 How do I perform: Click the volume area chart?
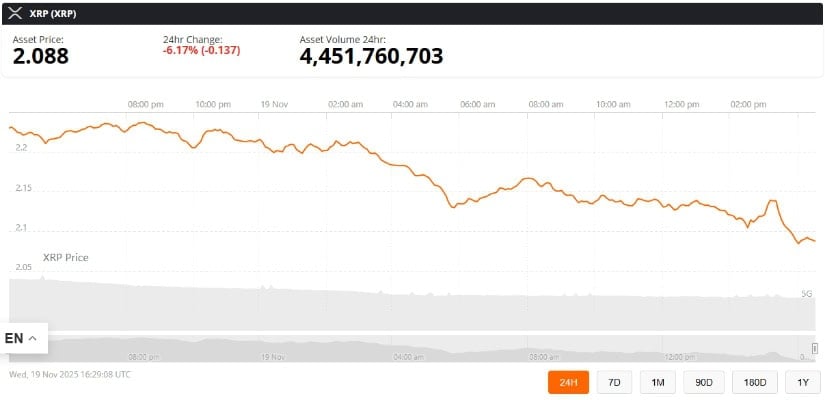point(400,305)
